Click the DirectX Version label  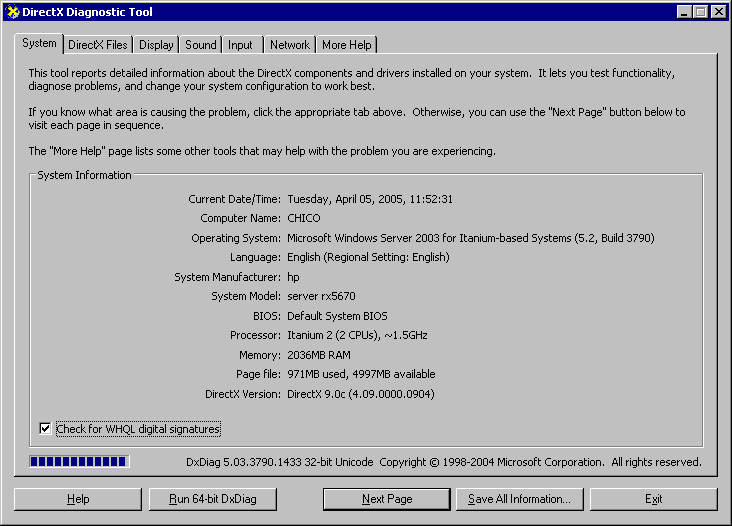243,394
